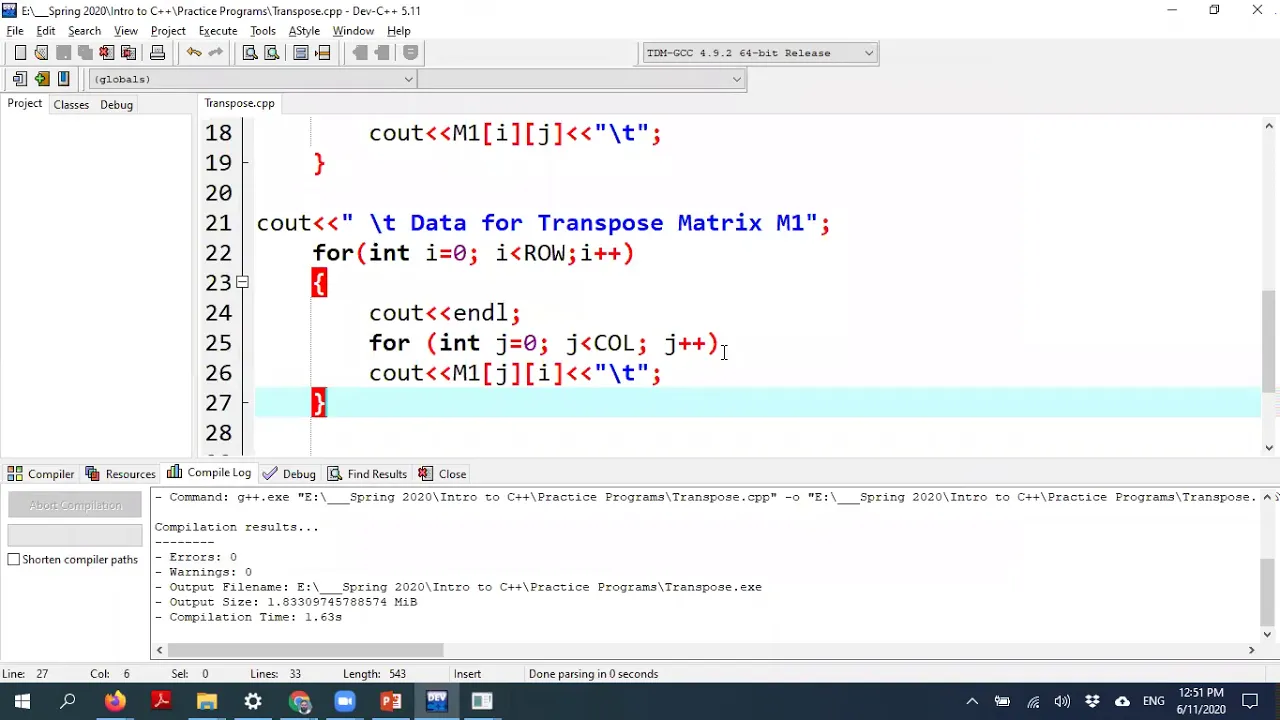Click the Go to function icon
The height and width of the screenshot is (720, 1280).
(301, 53)
